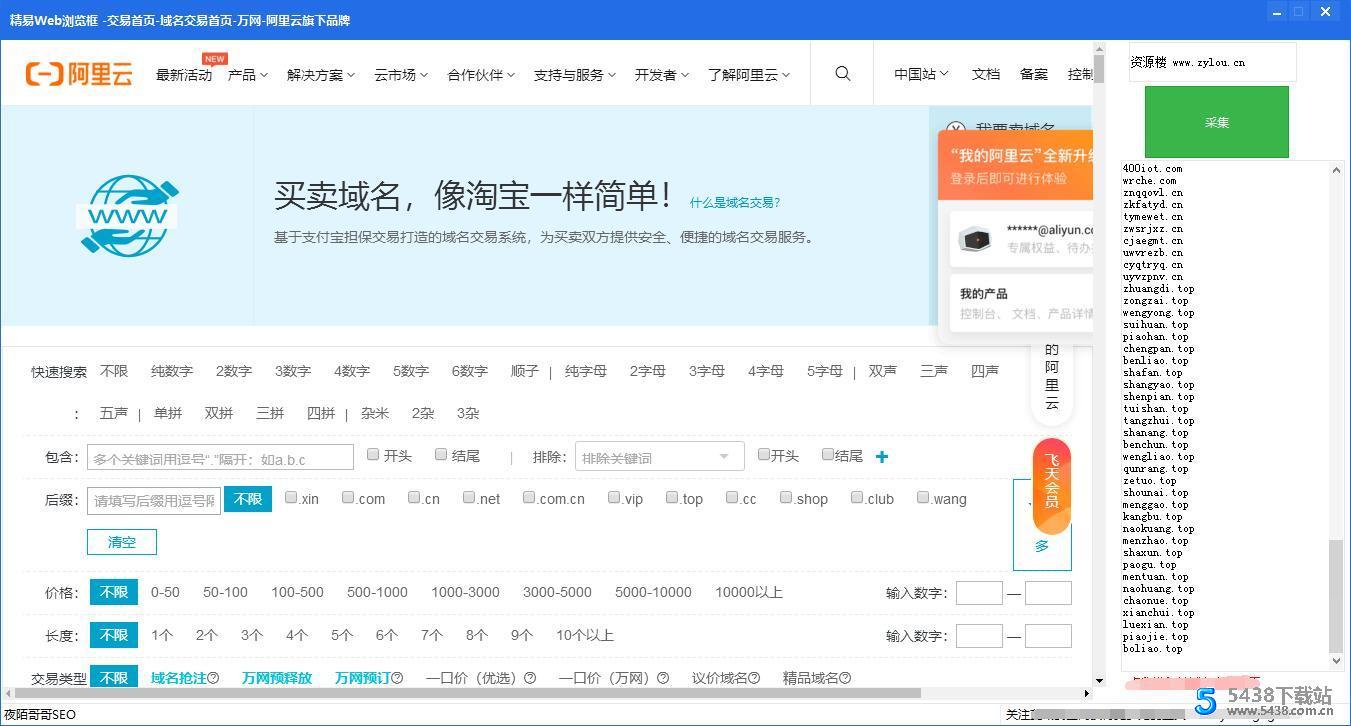Click the blue plus icon to add keyword condition
The image size is (1351, 726).
point(881,456)
